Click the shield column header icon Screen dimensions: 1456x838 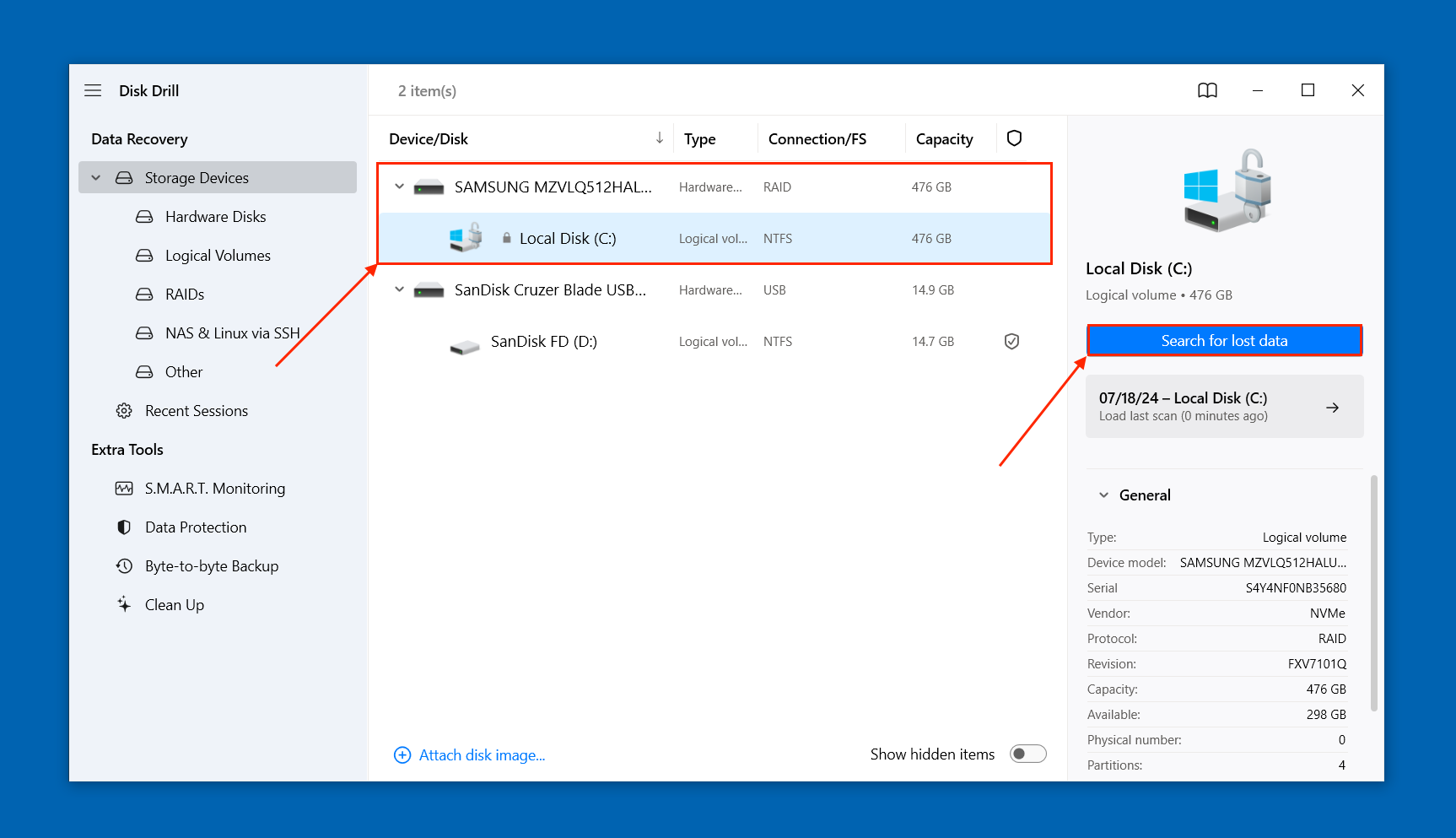click(1014, 138)
